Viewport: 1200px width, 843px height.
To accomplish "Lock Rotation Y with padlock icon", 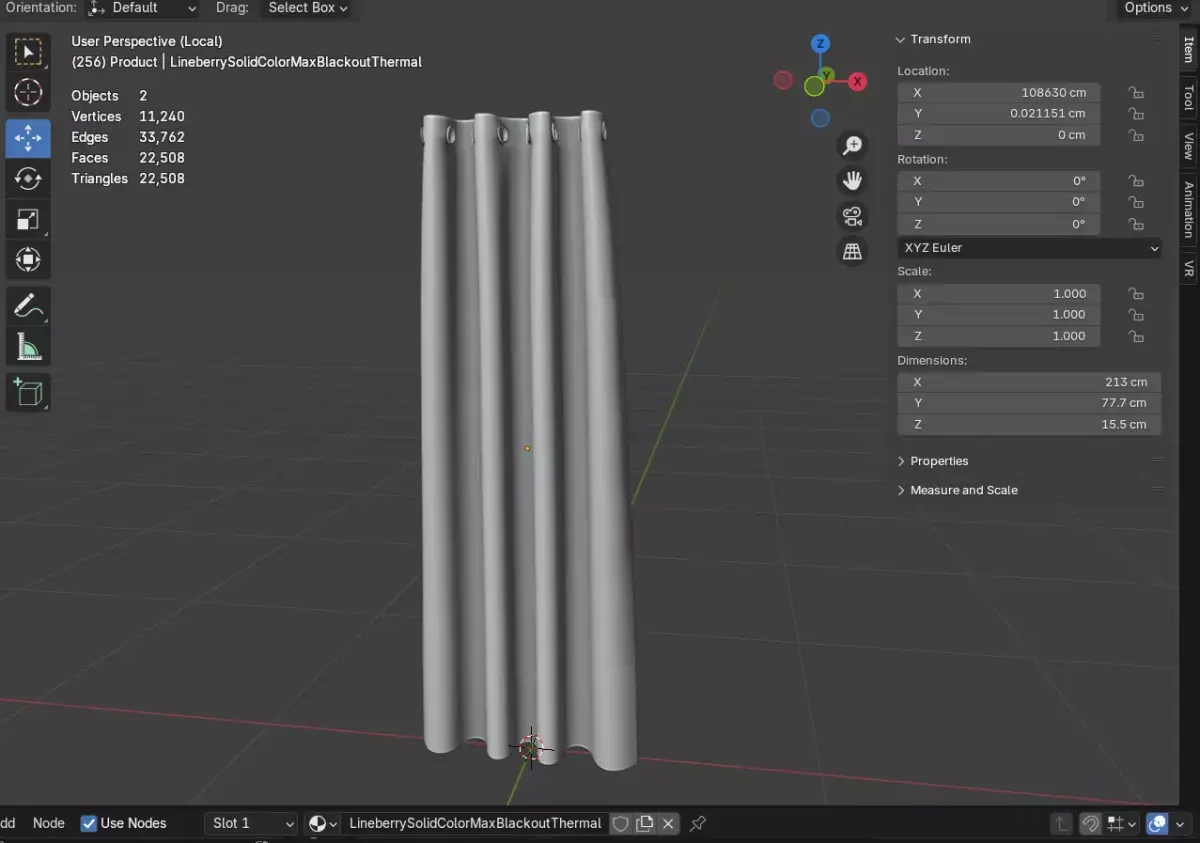I will (x=1136, y=202).
